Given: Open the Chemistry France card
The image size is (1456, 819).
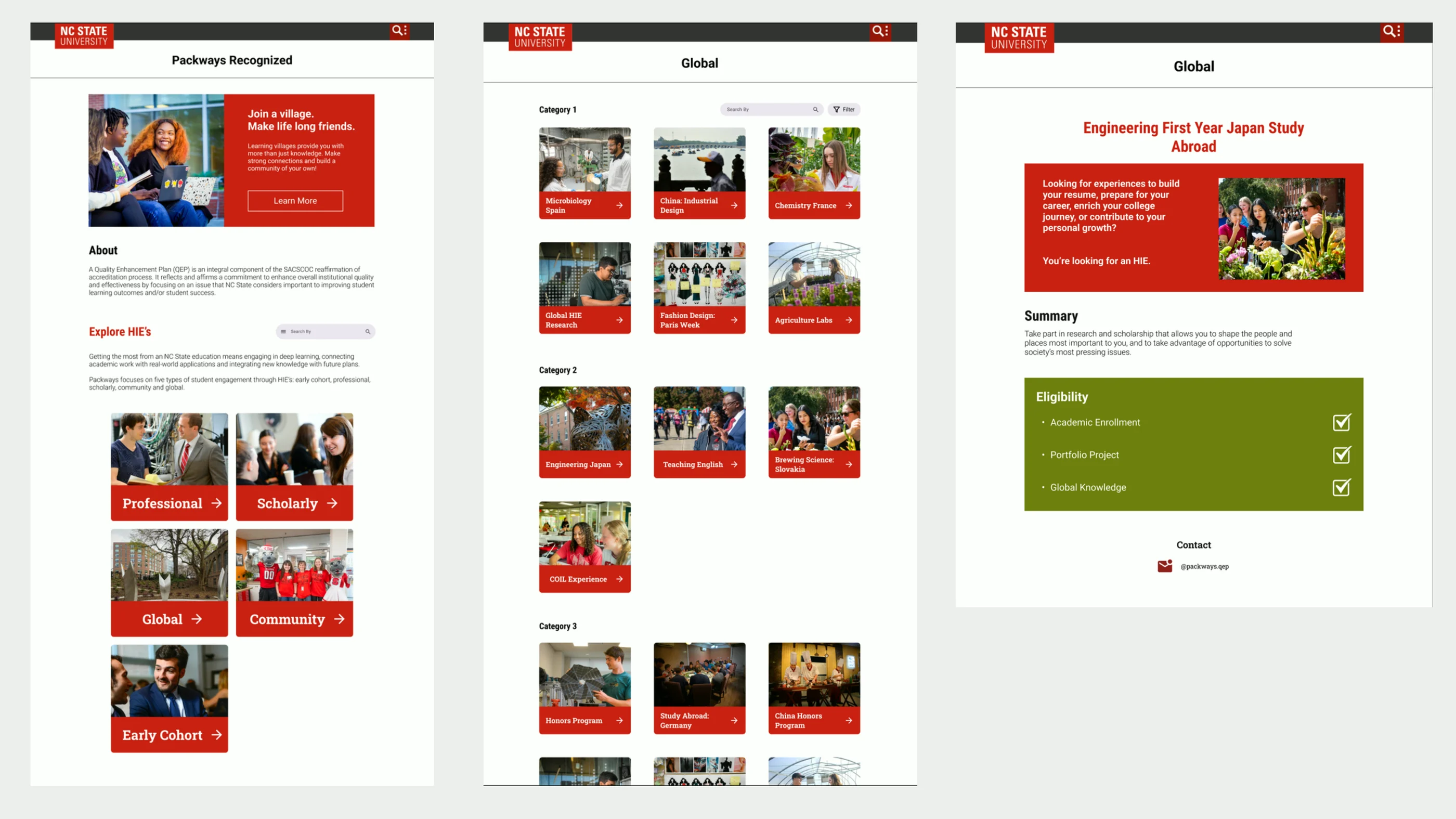Looking at the screenshot, I should coord(814,173).
